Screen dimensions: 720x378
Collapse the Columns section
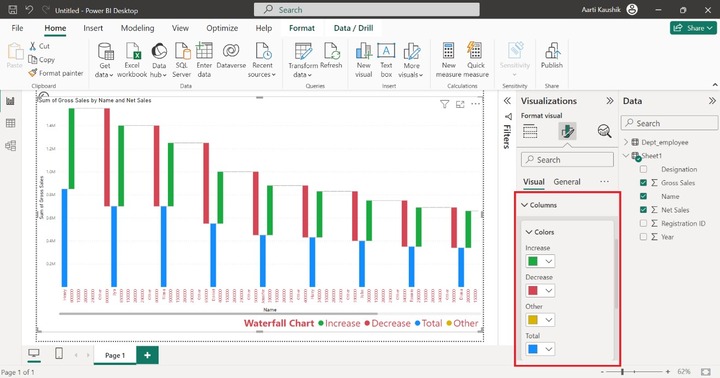tap(524, 205)
